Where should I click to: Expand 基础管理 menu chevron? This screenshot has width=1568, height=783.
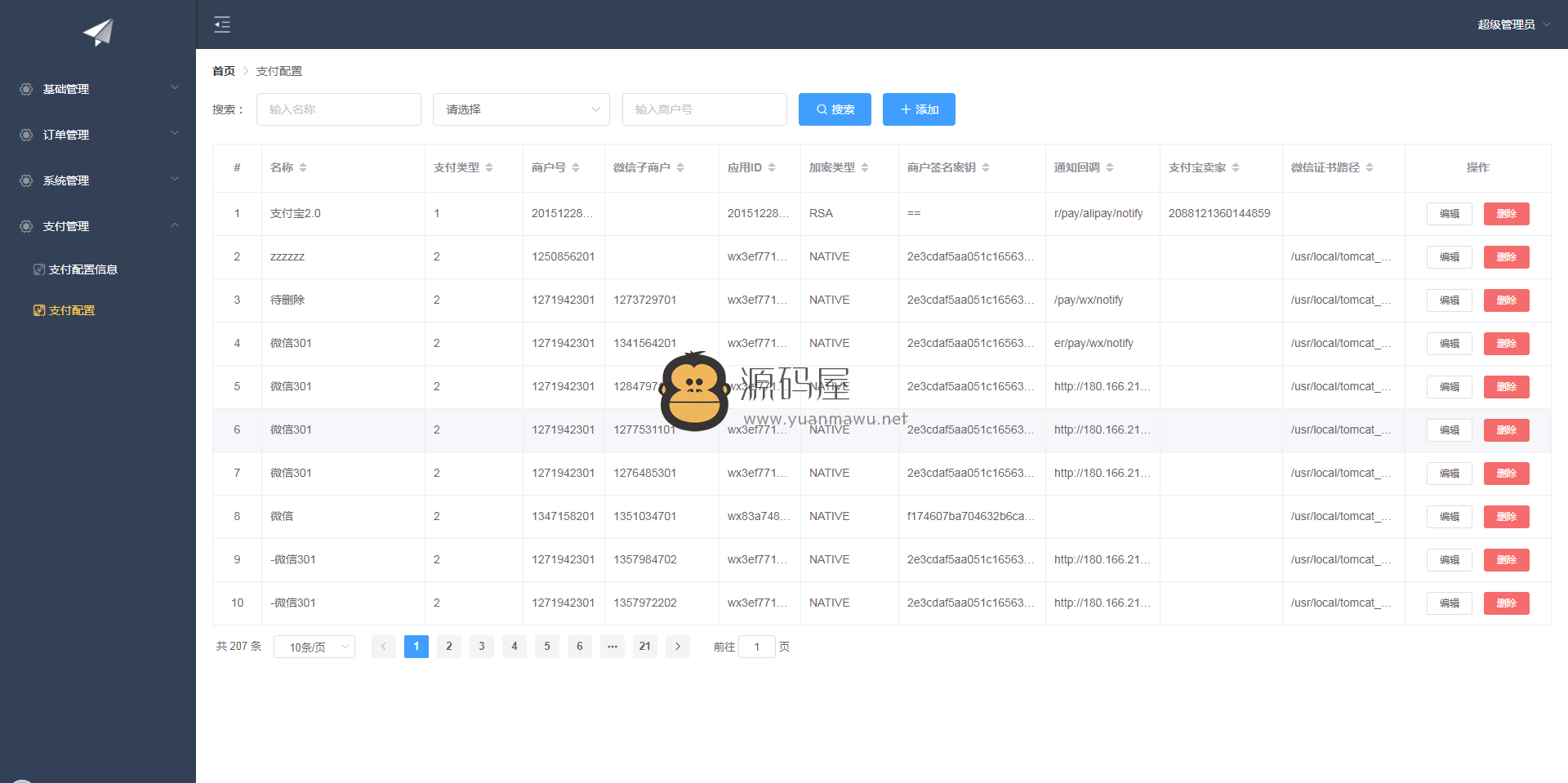click(x=175, y=88)
